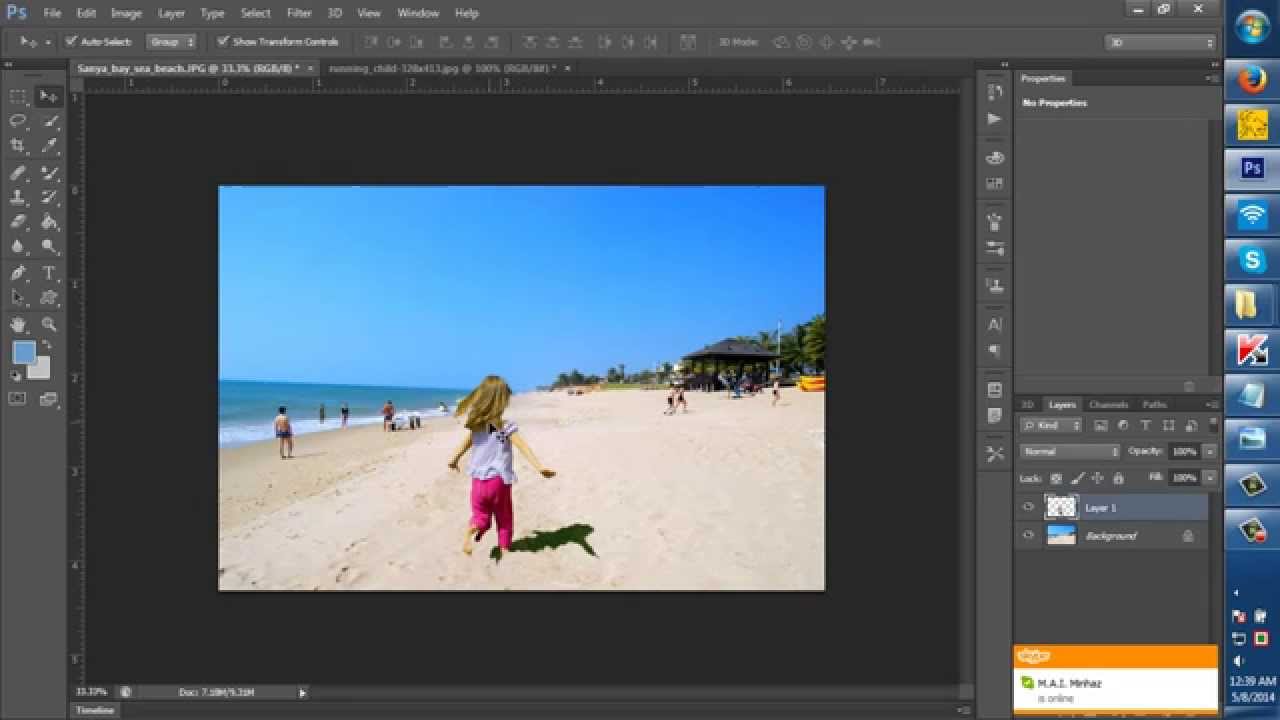
Task: Open Firefox from the Windows taskbar
Action: [x=1252, y=81]
